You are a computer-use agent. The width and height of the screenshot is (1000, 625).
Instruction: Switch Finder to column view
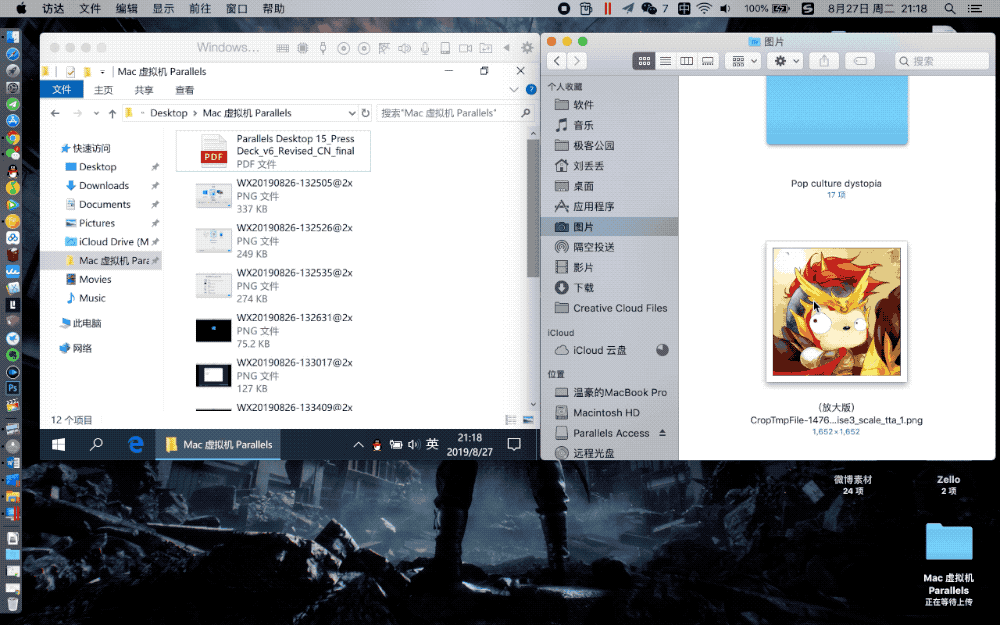click(x=687, y=61)
